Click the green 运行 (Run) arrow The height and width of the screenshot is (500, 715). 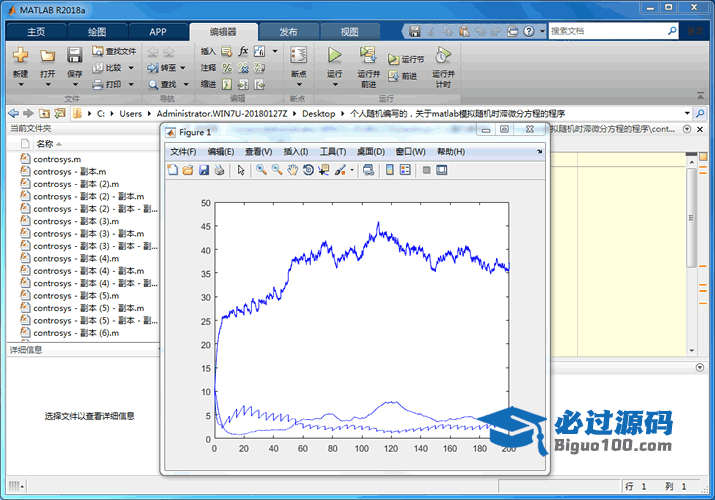pos(334,55)
